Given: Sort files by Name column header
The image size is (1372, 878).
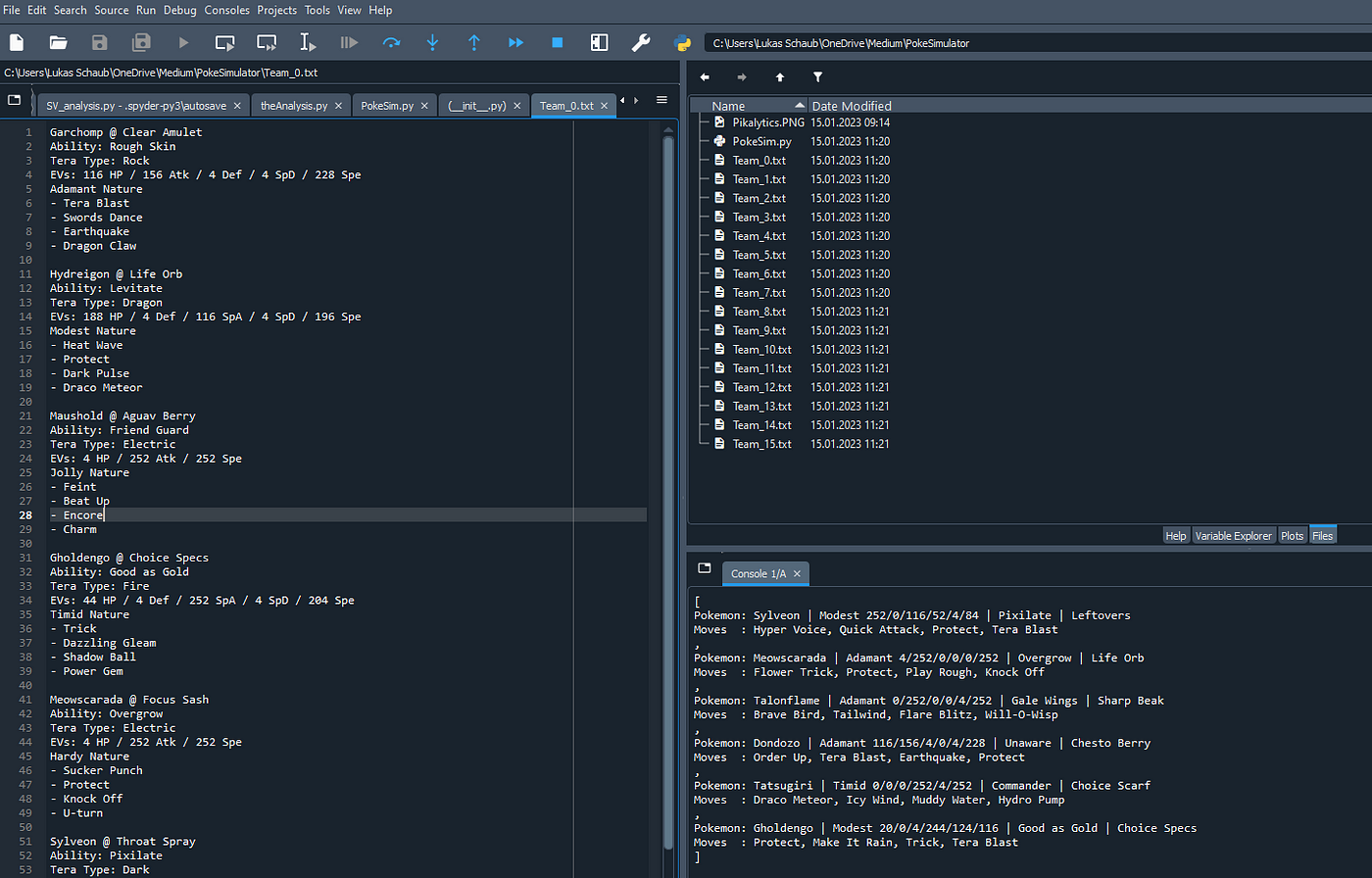Looking at the screenshot, I should click(749, 105).
